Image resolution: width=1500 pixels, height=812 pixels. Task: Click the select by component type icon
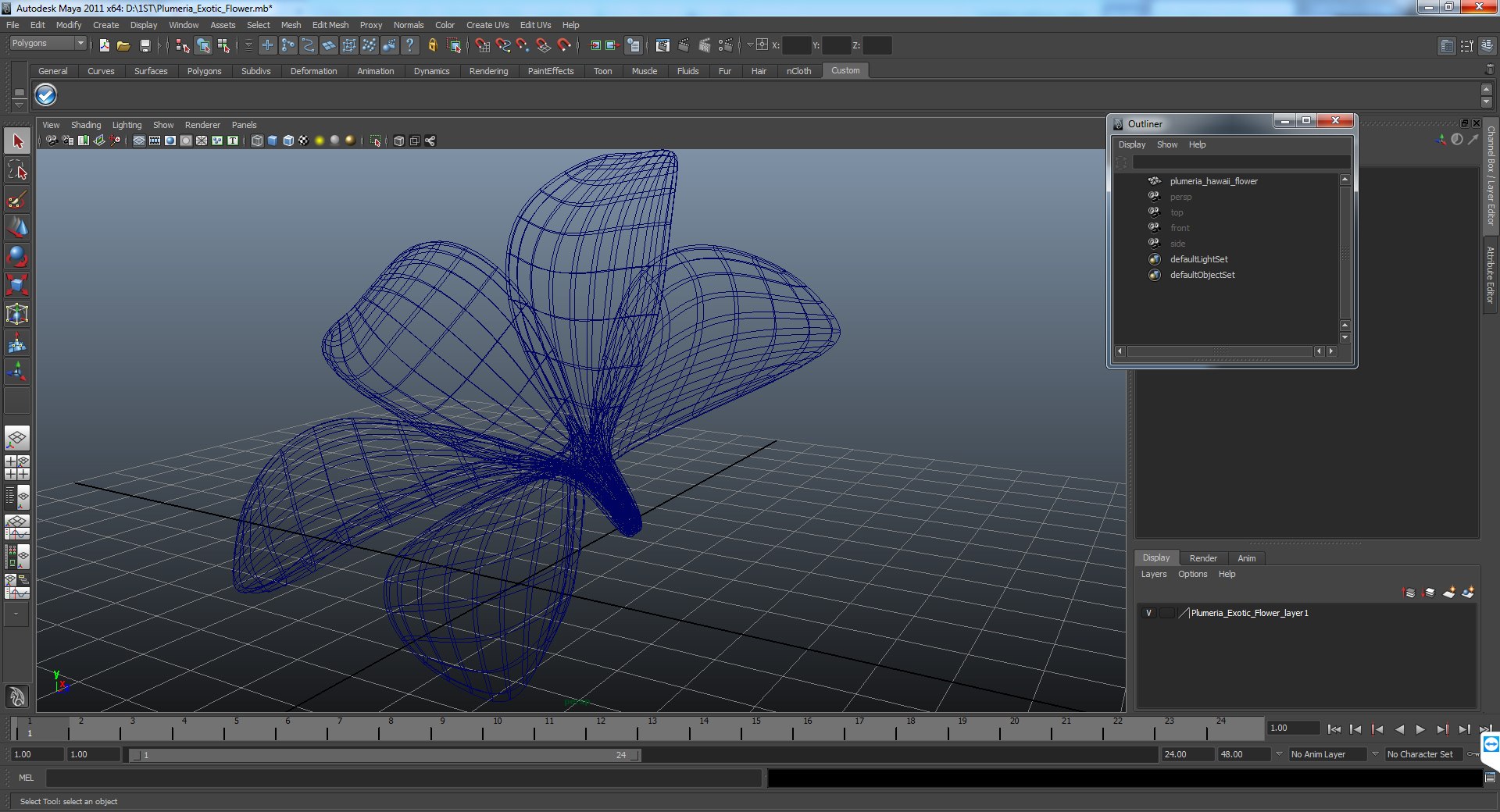223,45
